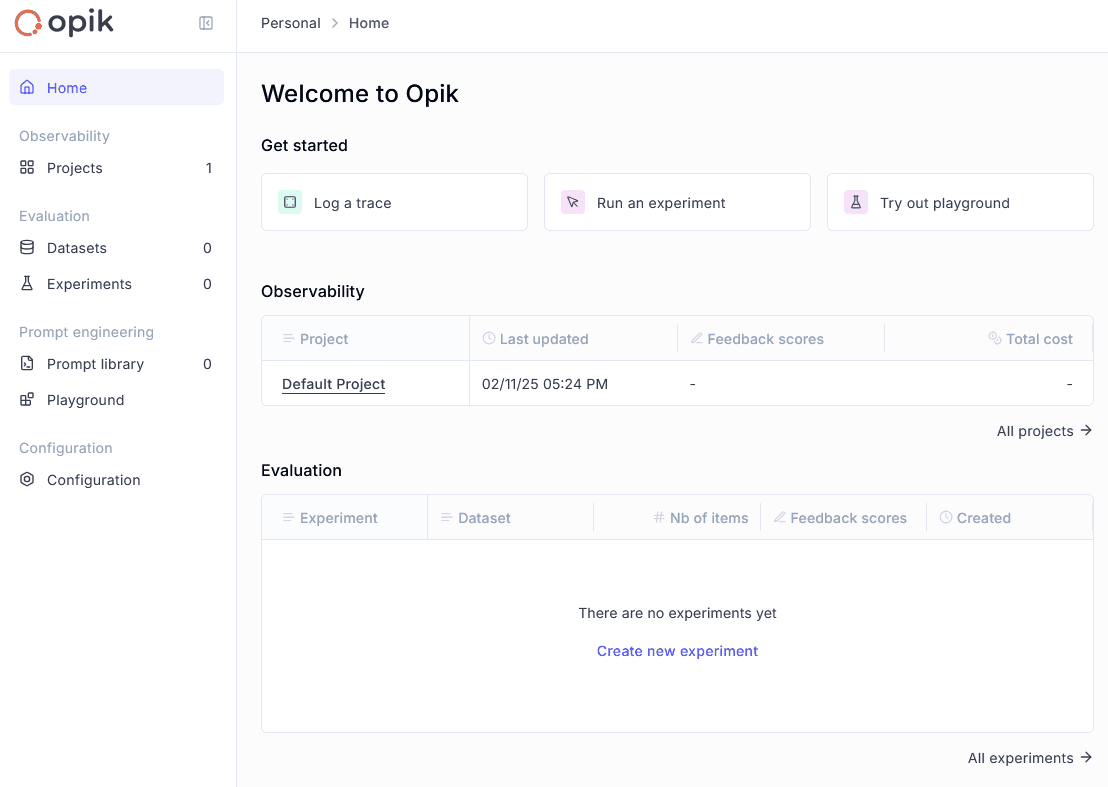Select the Projects icon in the sidebar
The height and width of the screenshot is (787, 1108).
(x=27, y=168)
